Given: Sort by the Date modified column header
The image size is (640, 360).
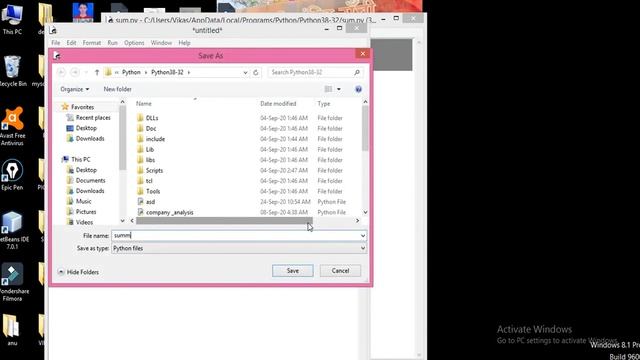Looking at the screenshot, I should tap(278, 104).
